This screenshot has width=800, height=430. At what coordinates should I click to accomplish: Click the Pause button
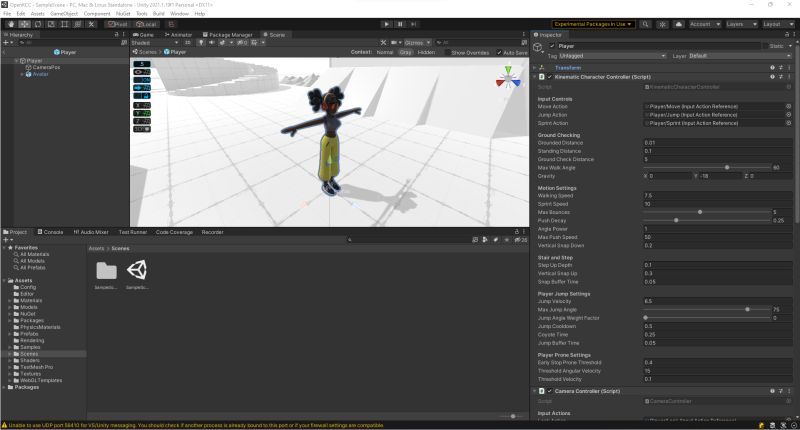pyautogui.click(x=400, y=24)
